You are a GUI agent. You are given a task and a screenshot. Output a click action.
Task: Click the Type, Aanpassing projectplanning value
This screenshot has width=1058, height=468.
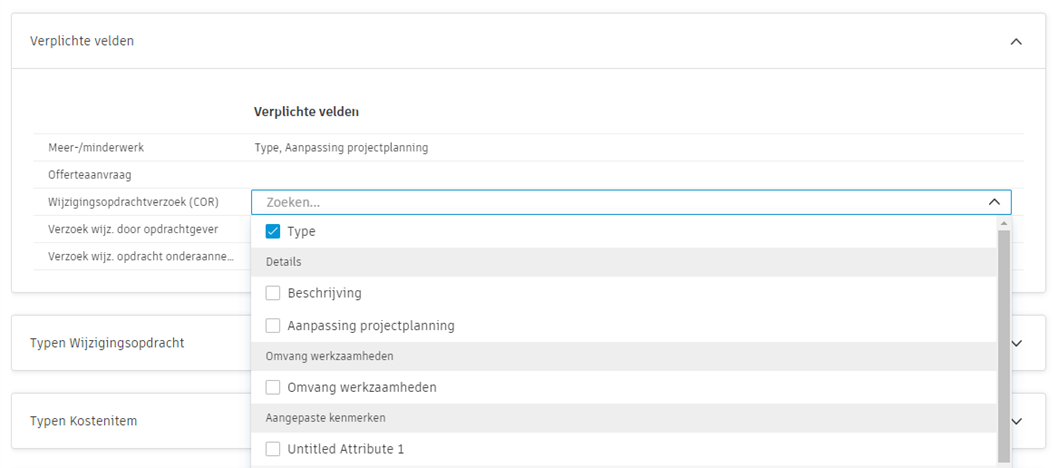click(x=341, y=148)
